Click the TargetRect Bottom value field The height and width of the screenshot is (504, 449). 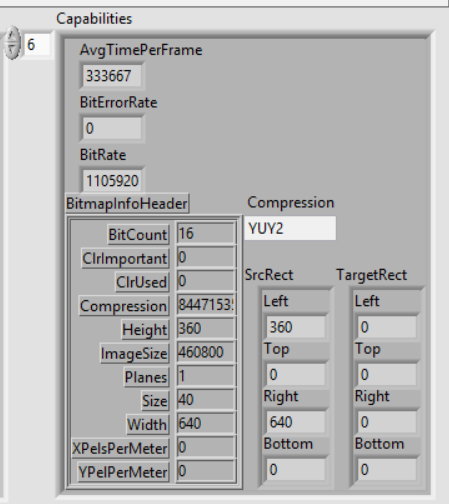[387, 470]
